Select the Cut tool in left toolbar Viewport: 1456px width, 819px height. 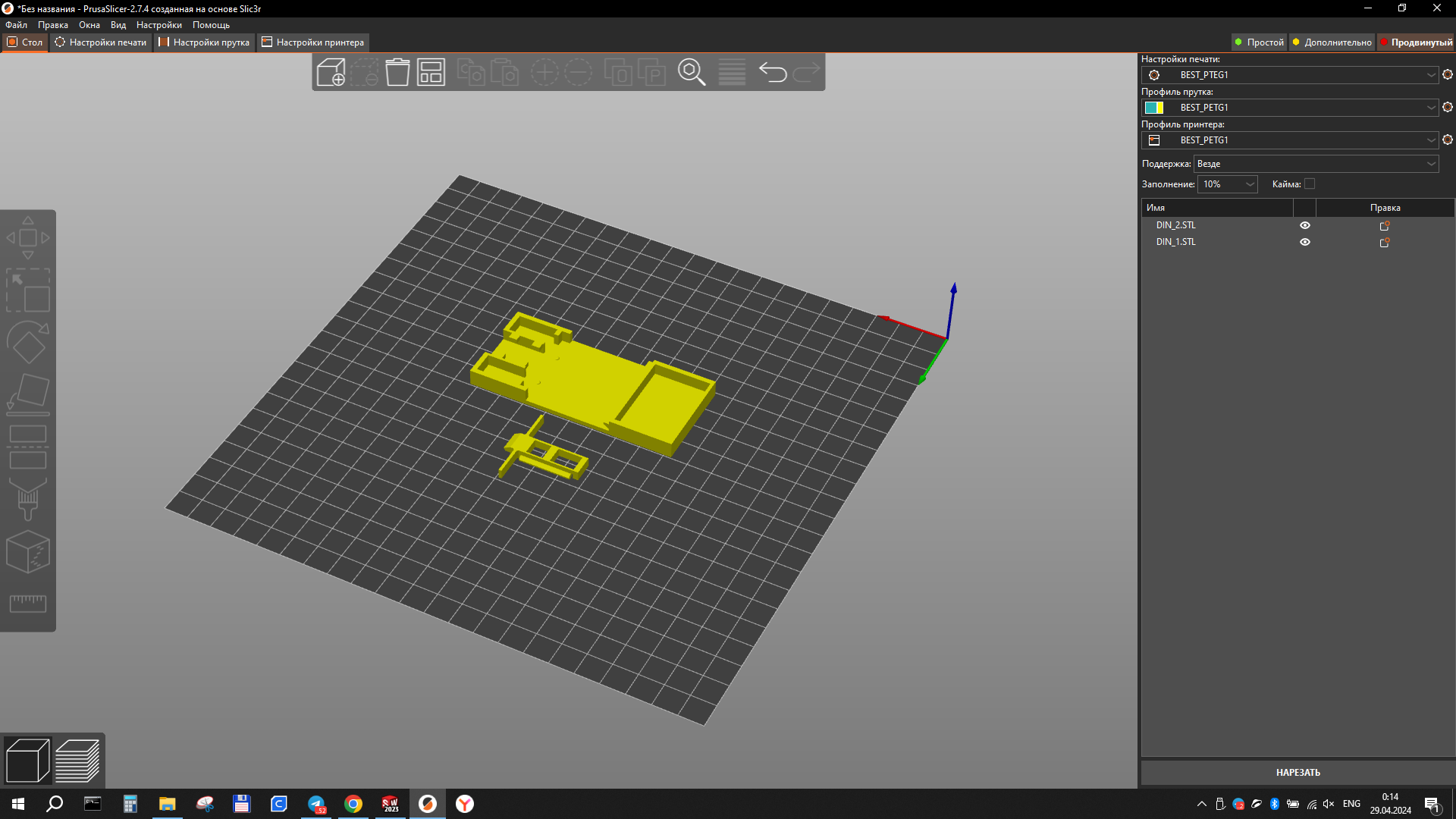click(x=28, y=447)
